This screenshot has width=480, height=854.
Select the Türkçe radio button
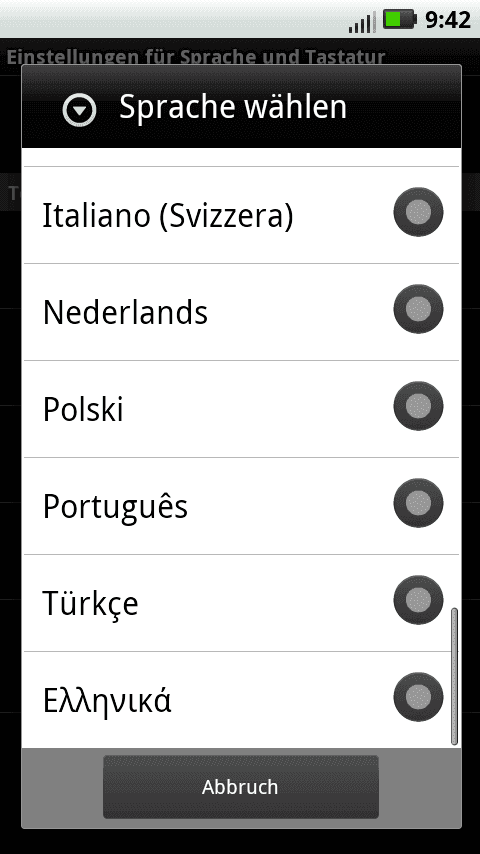click(x=418, y=600)
